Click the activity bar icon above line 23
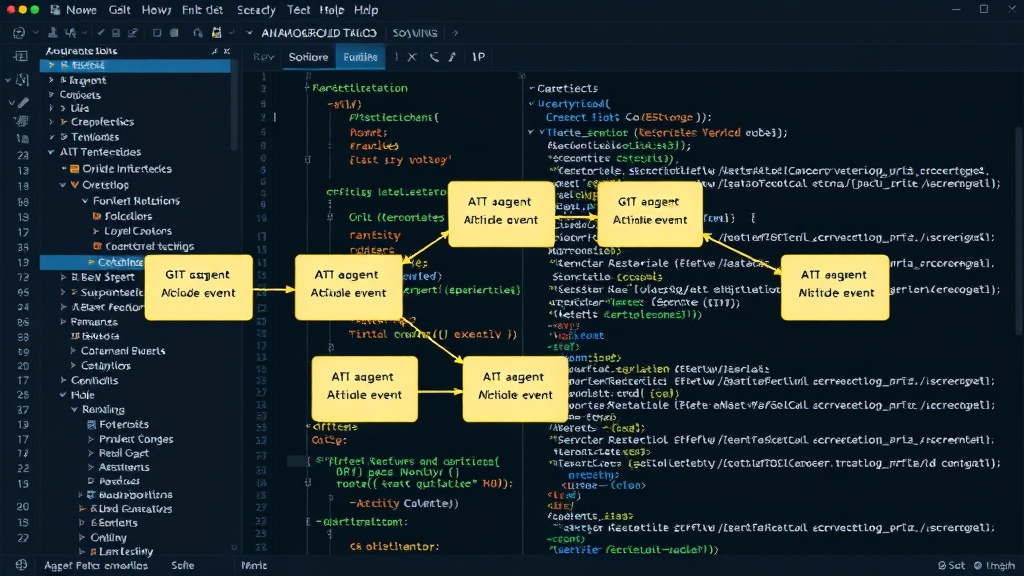The height and width of the screenshot is (576, 1024). tap(22, 138)
